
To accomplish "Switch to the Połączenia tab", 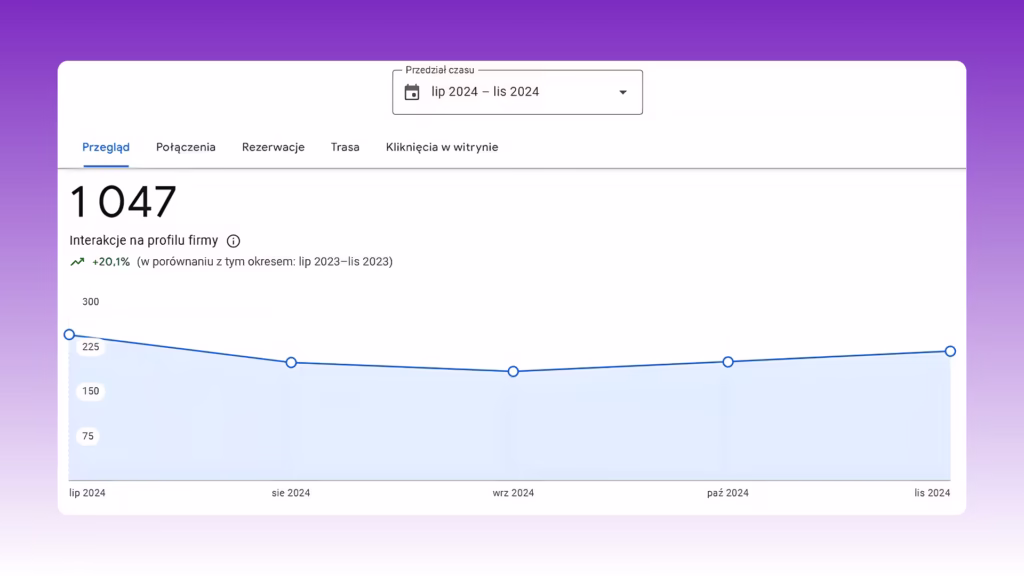I will point(185,147).
